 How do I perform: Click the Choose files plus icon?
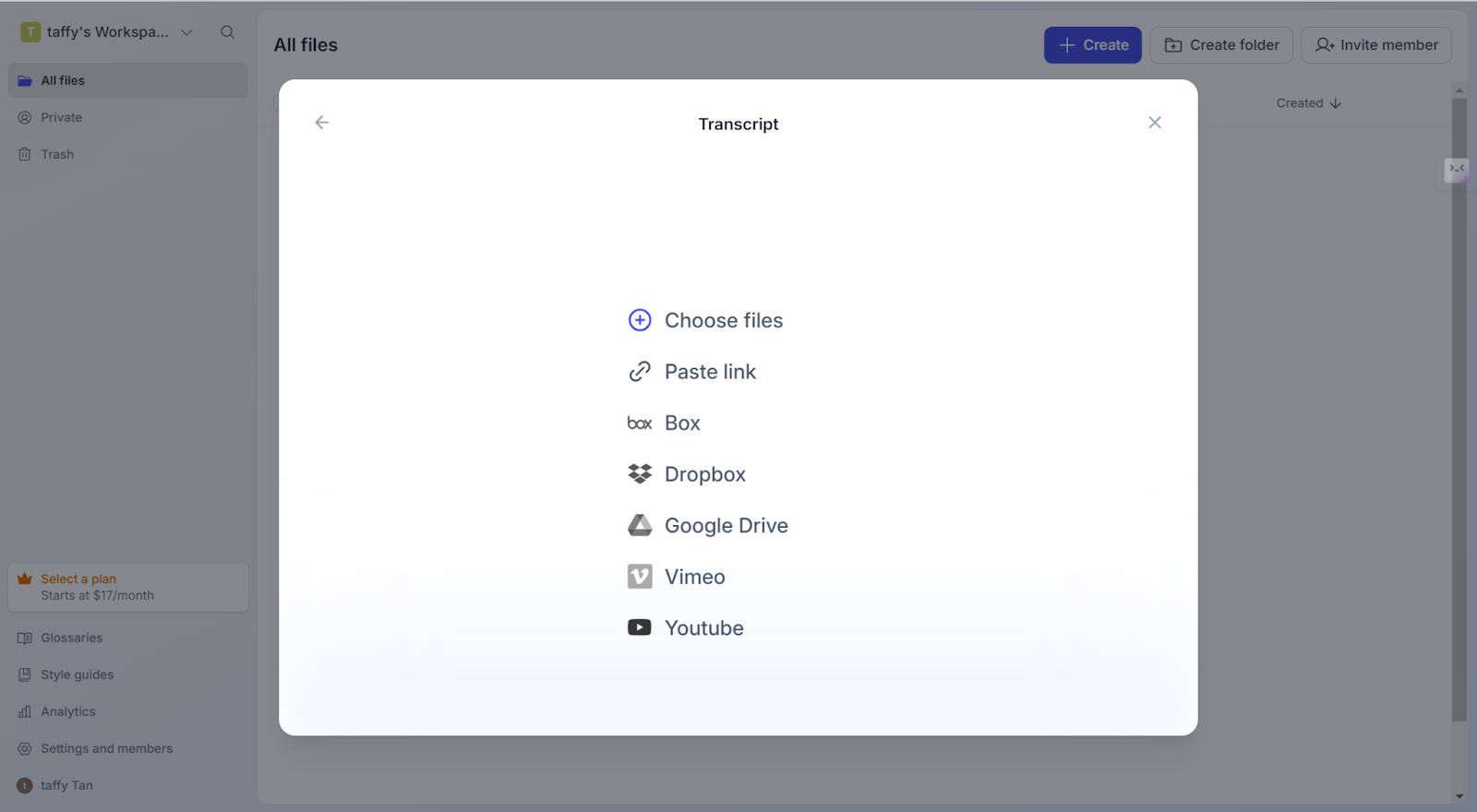640,320
